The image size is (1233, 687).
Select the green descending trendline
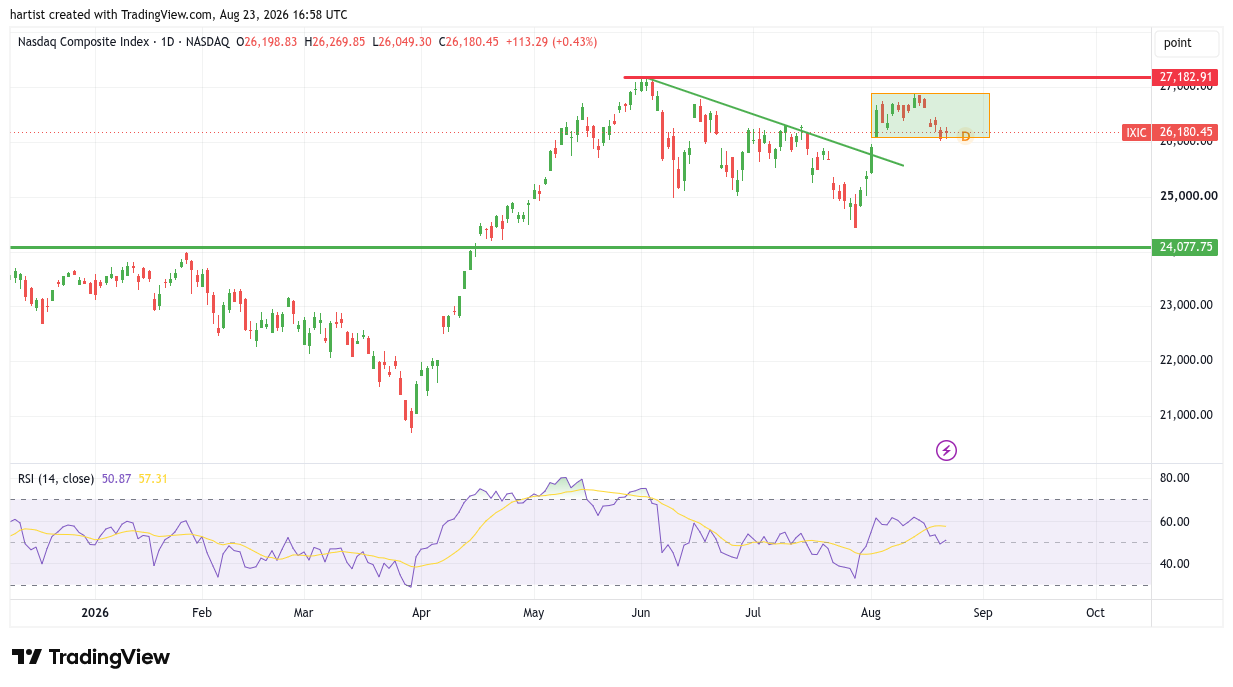[777, 122]
